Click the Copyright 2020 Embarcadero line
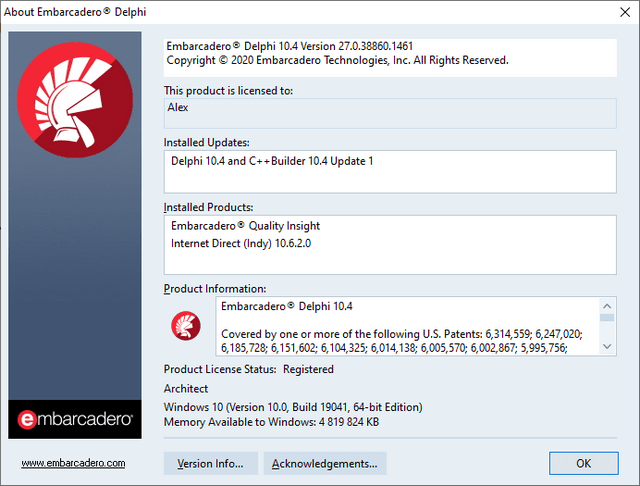 click(x=337, y=60)
